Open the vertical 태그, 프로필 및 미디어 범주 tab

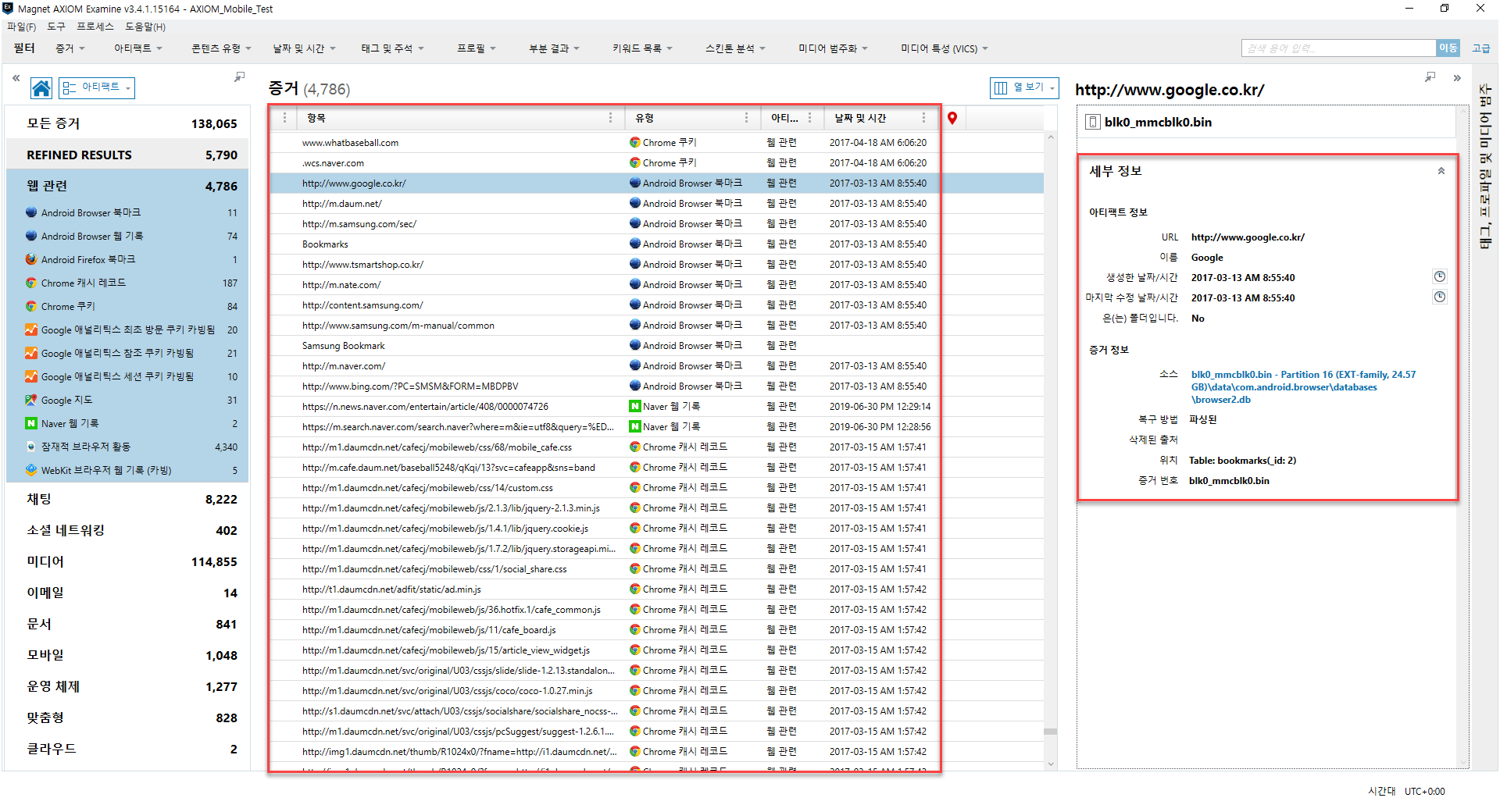pyautogui.click(x=1485, y=166)
